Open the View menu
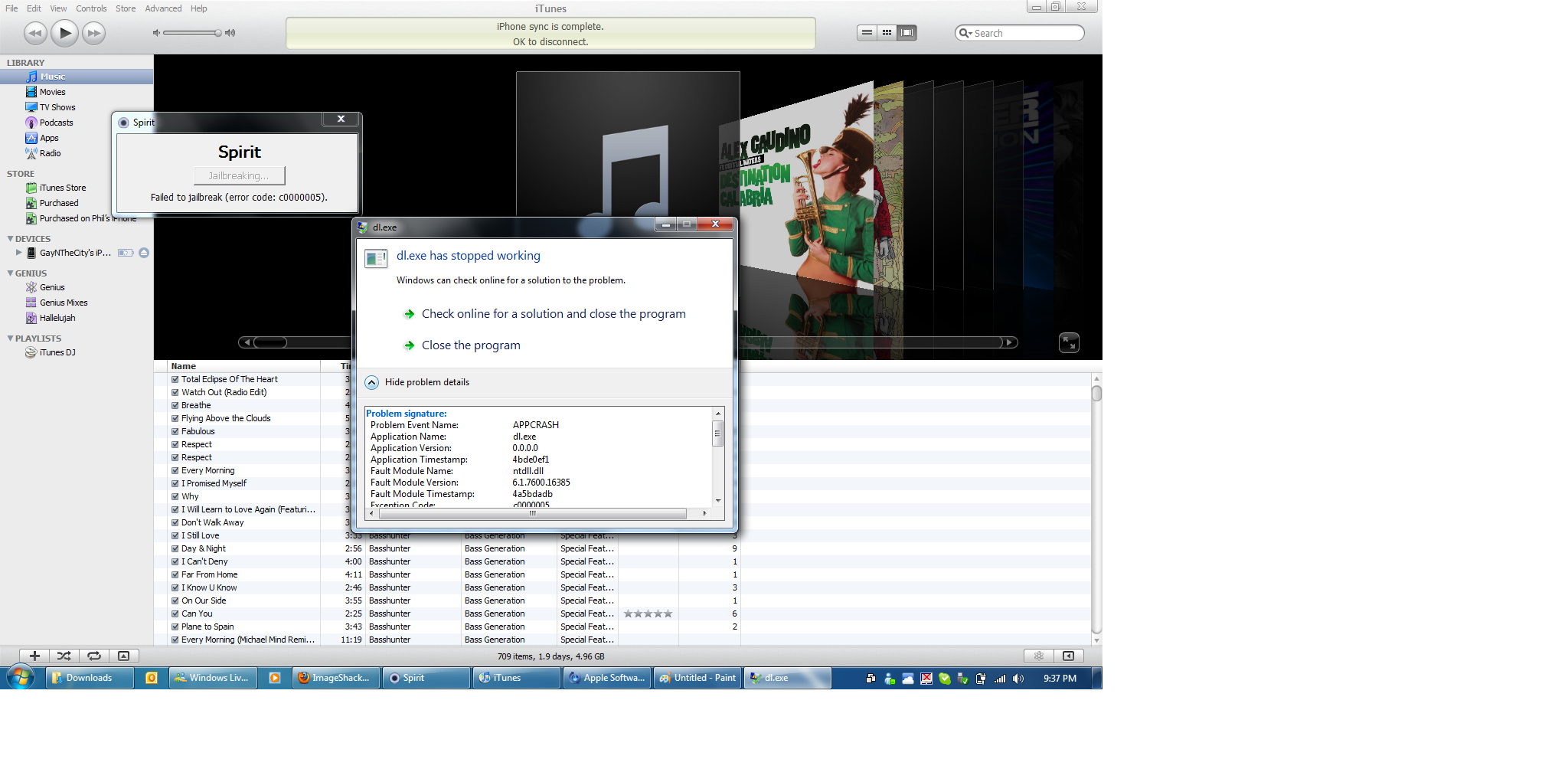The image size is (1568, 782). [58, 8]
